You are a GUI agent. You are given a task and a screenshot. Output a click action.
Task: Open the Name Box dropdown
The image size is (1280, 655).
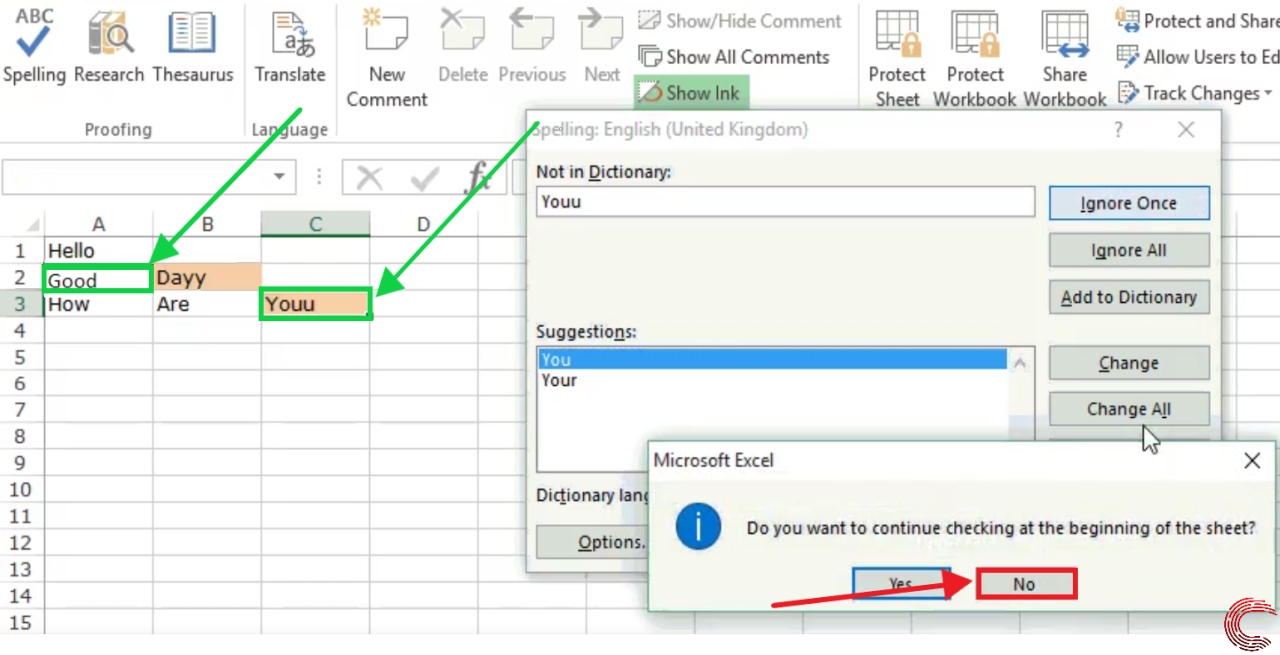pyautogui.click(x=279, y=176)
